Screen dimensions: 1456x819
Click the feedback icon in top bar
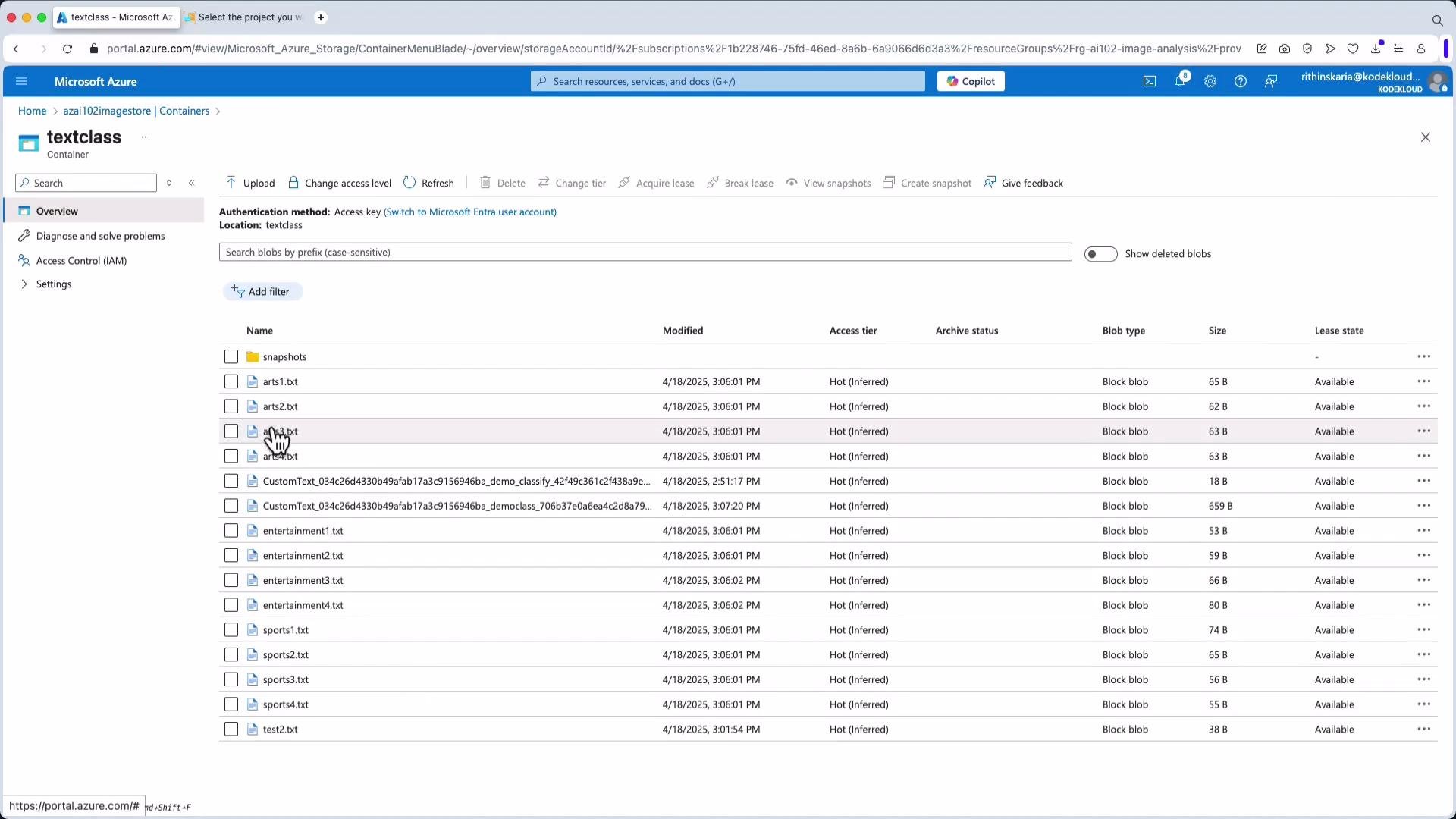click(x=1271, y=81)
